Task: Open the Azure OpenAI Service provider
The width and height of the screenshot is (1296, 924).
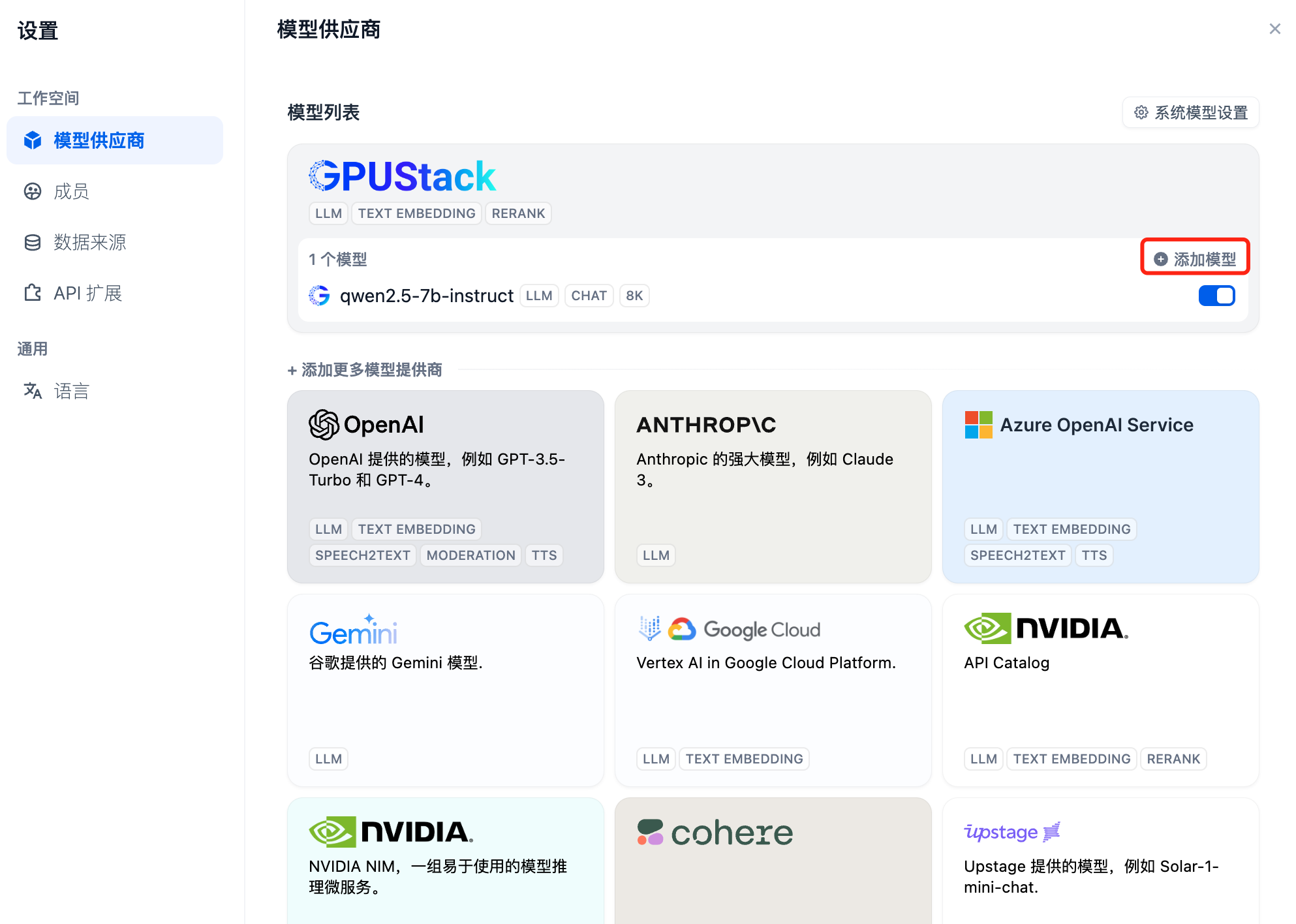Action: (x=1096, y=424)
